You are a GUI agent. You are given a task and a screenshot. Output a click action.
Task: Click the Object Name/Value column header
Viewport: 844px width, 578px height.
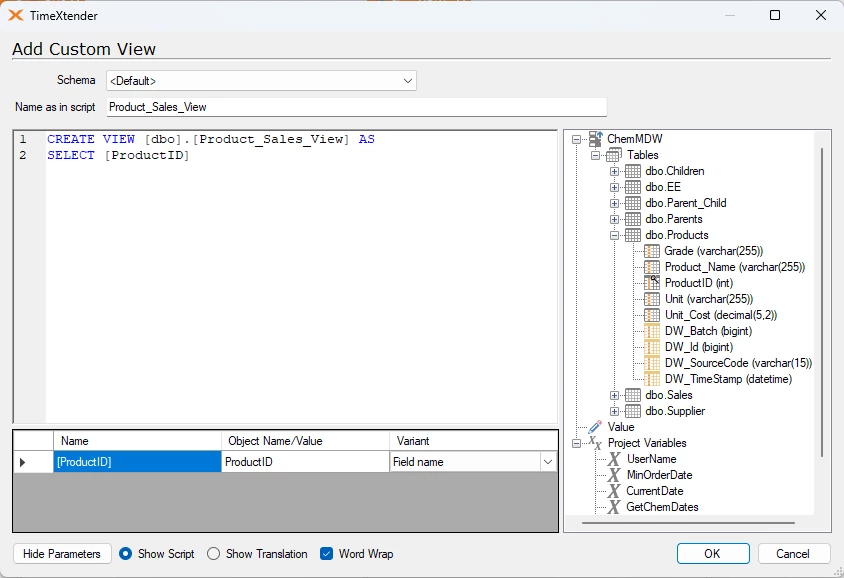[x=305, y=441]
